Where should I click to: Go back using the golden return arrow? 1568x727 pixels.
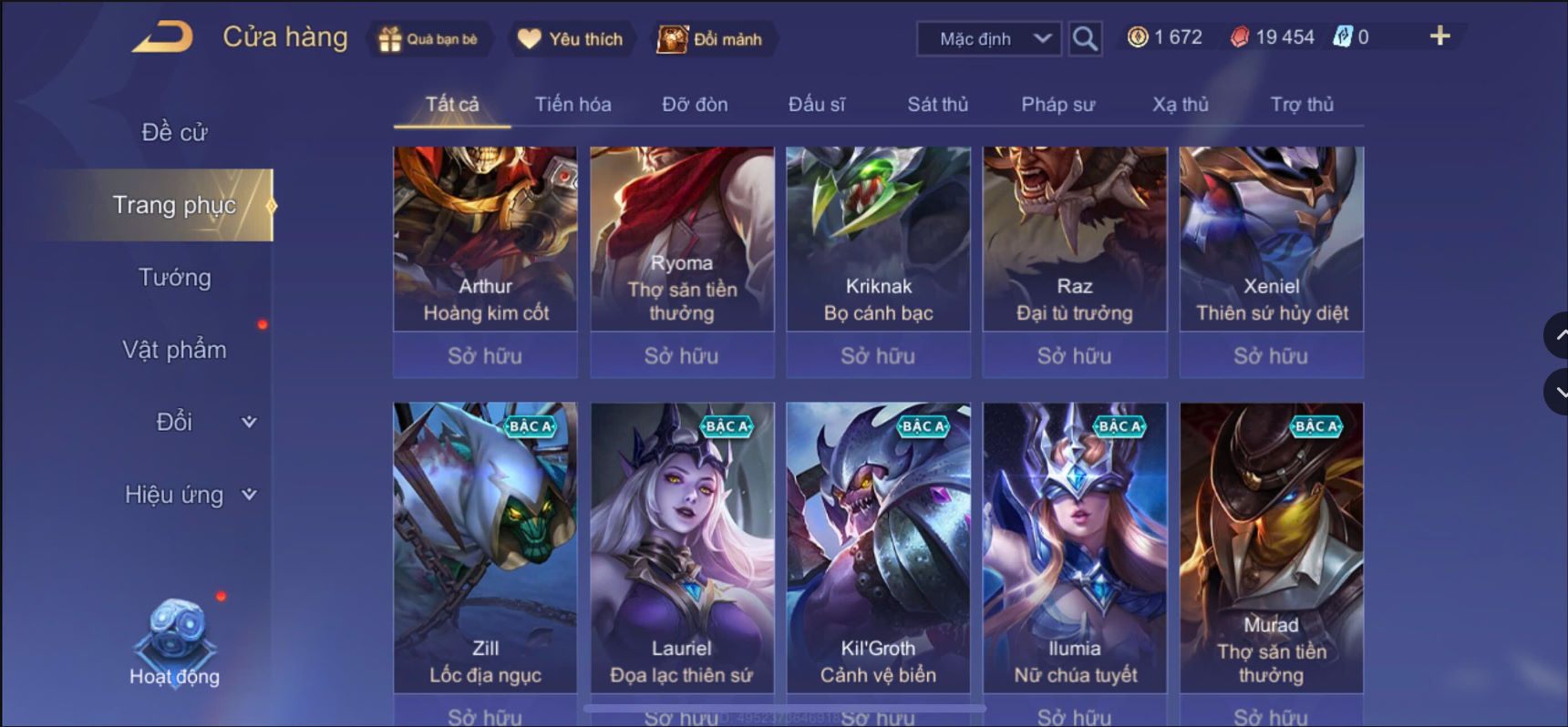point(163,37)
